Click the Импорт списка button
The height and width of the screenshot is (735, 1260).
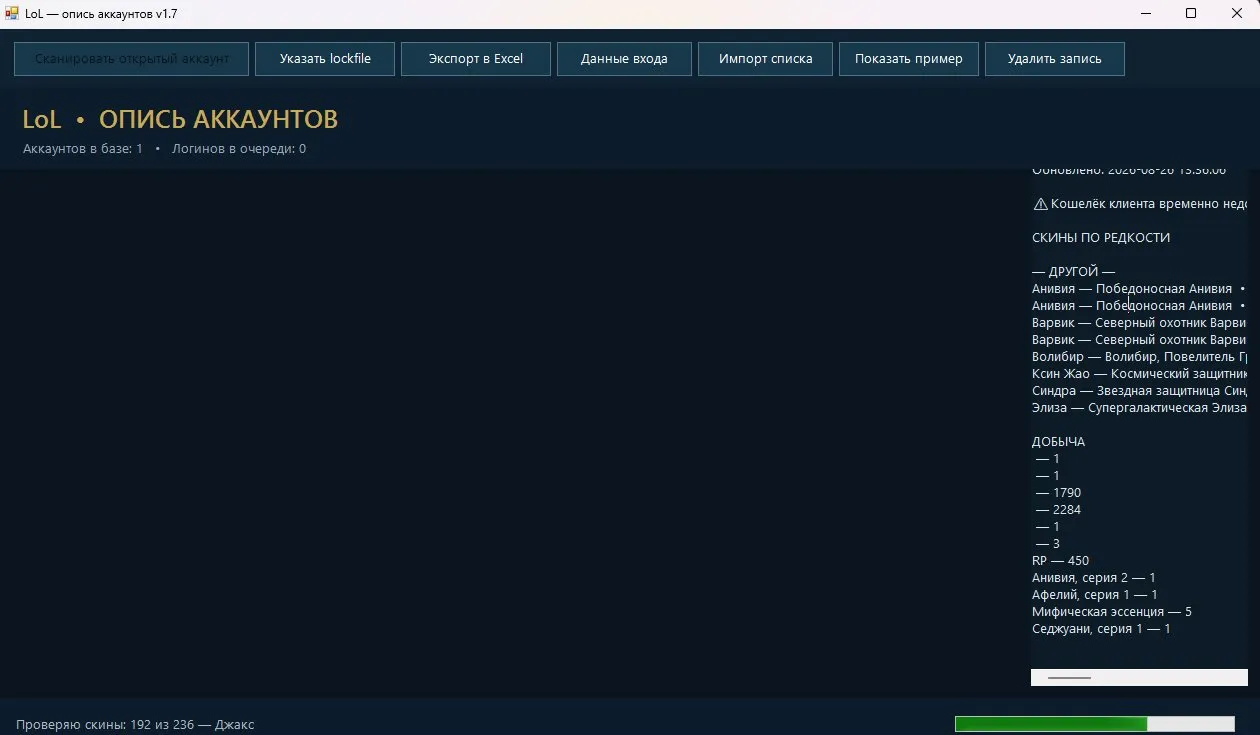point(766,59)
